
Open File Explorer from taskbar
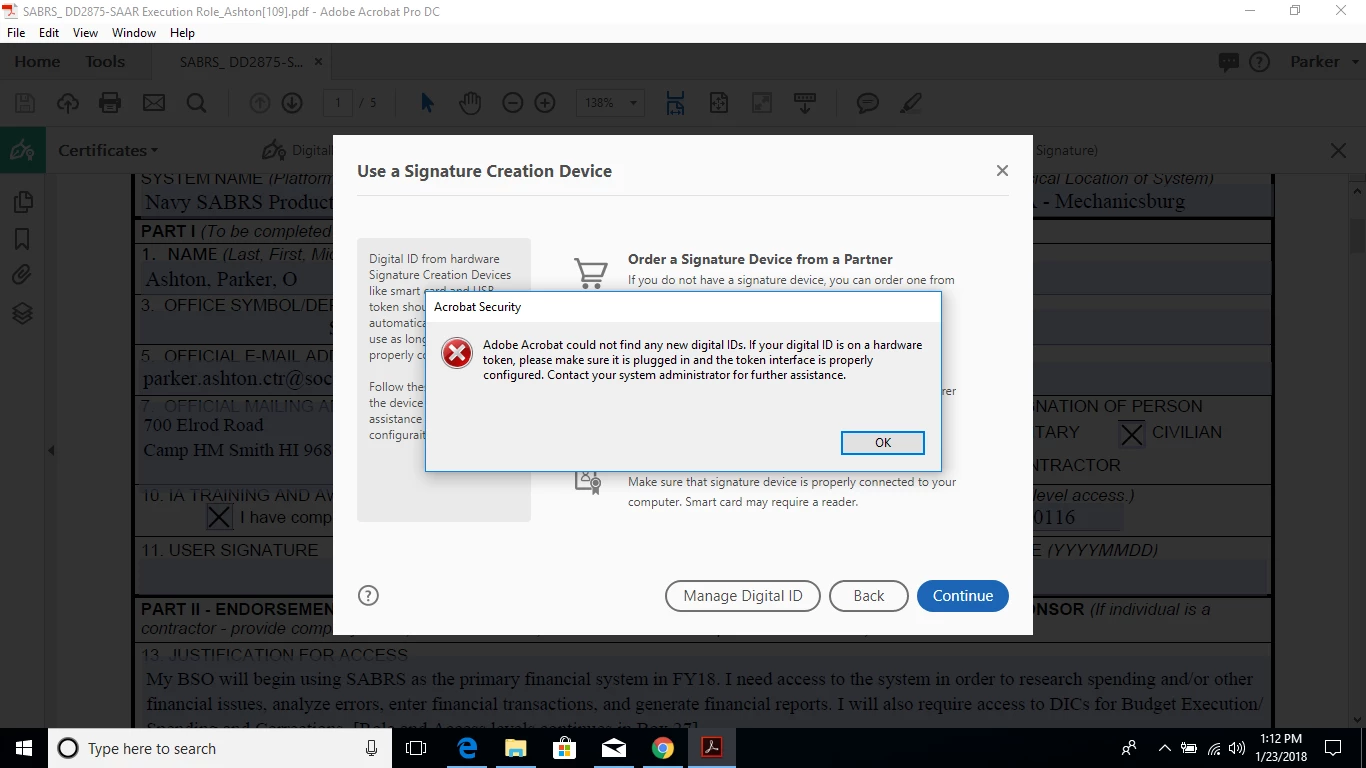pyautogui.click(x=516, y=748)
